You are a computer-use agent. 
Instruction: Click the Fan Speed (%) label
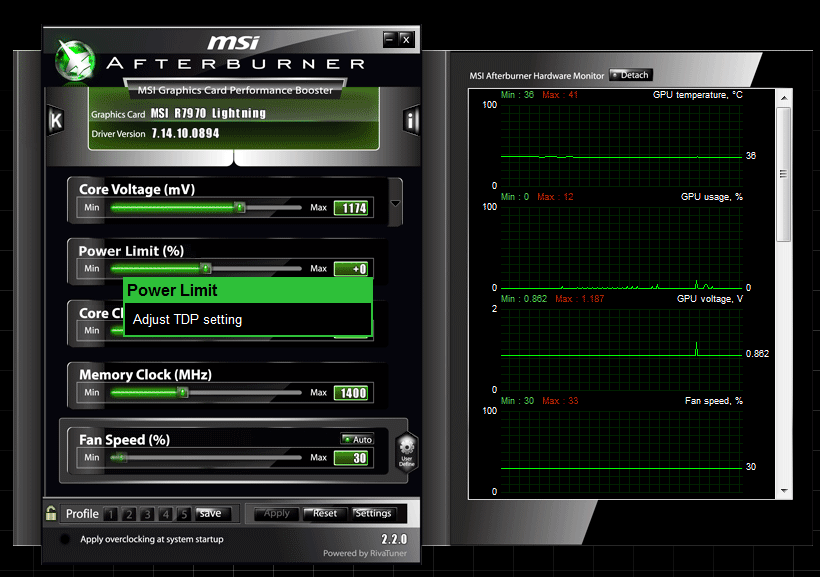pos(124,440)
